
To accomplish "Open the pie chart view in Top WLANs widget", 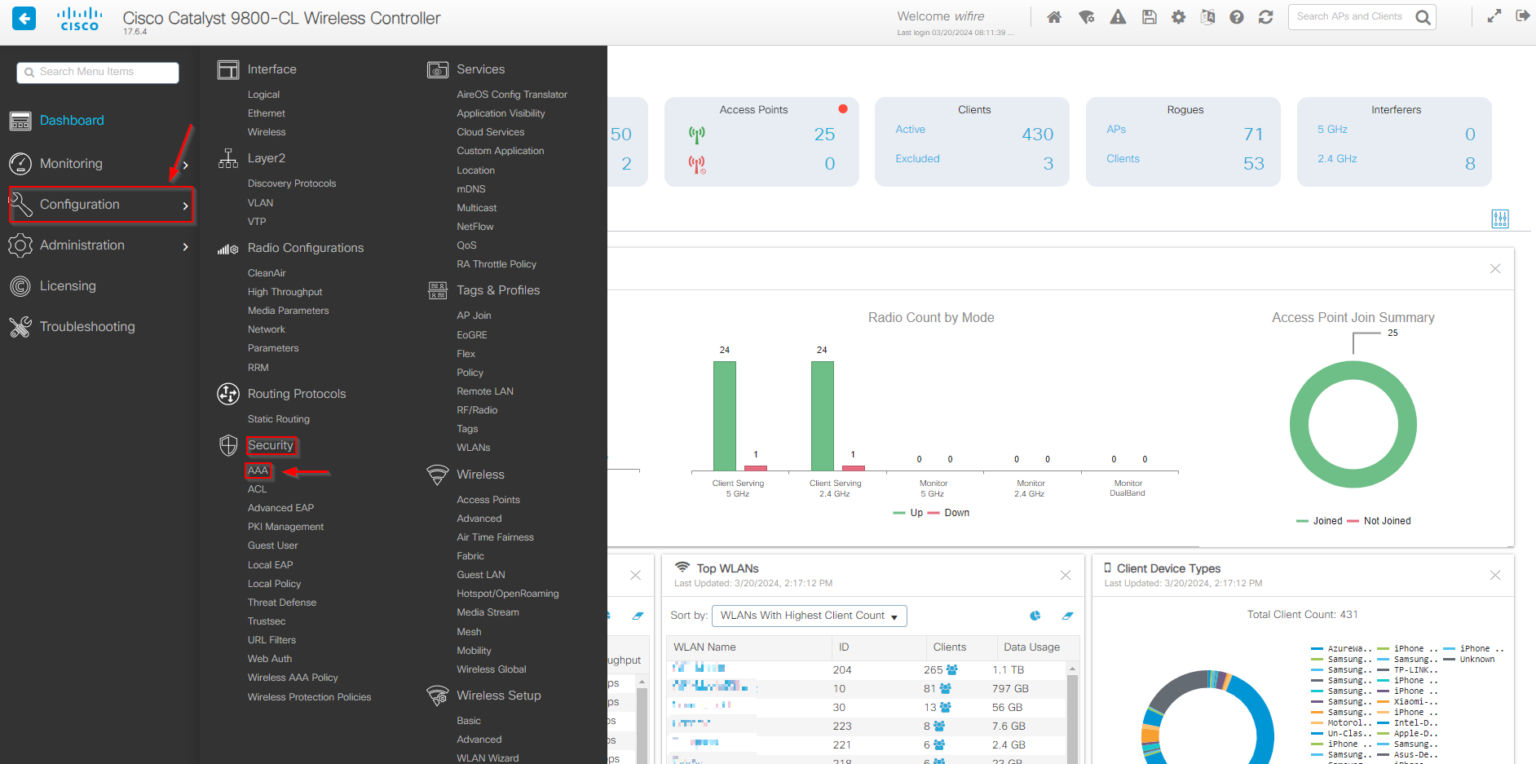I will click(1036, 615).
